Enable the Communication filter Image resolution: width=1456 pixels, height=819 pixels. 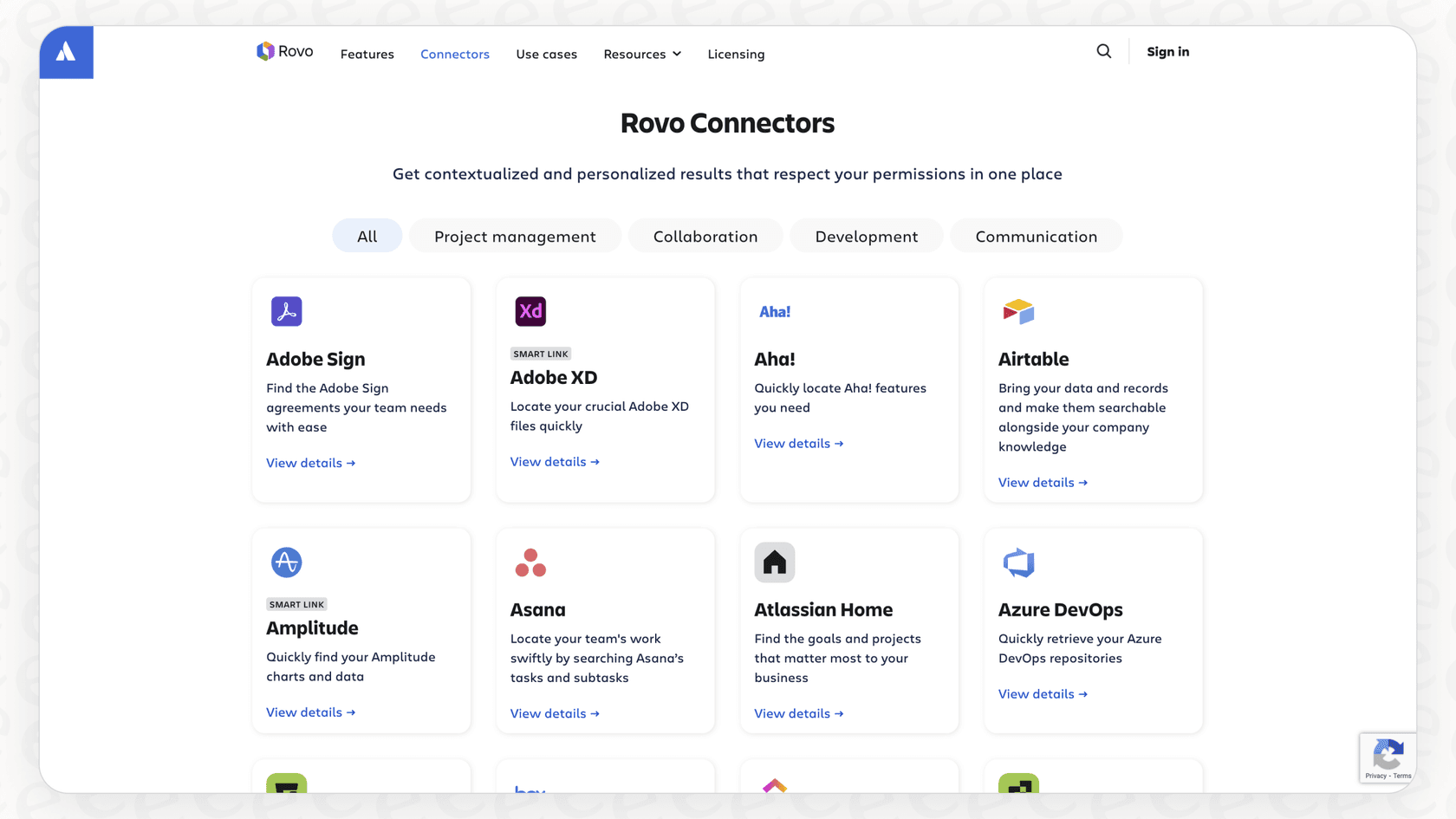[1036, 236]
